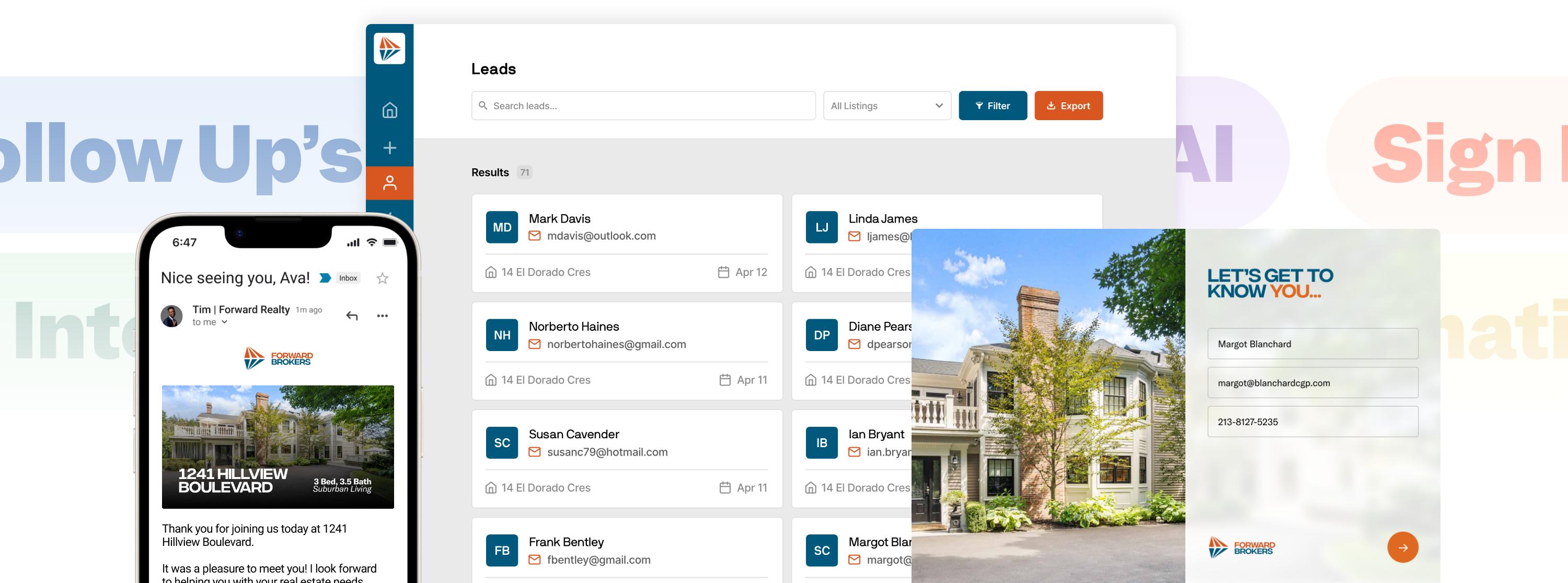Click the search magnifier icon
This screenshot has height=583, width=1568.
coord(483,106)
